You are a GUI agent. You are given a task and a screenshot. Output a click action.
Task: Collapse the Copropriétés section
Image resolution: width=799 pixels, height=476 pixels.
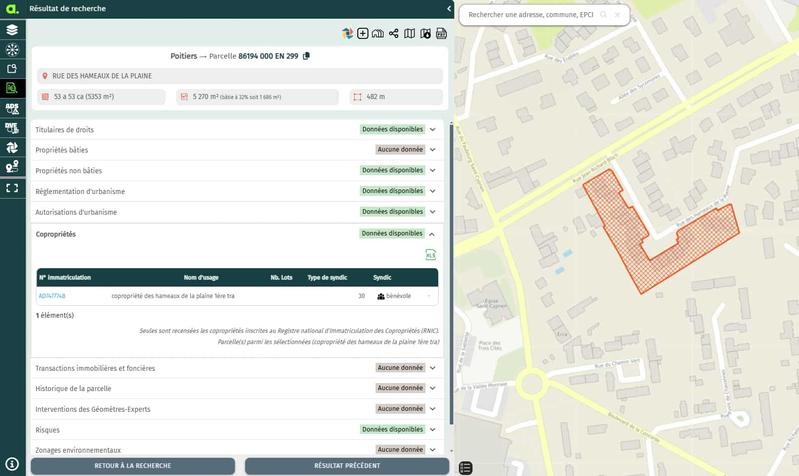click(x=432, y=234)
